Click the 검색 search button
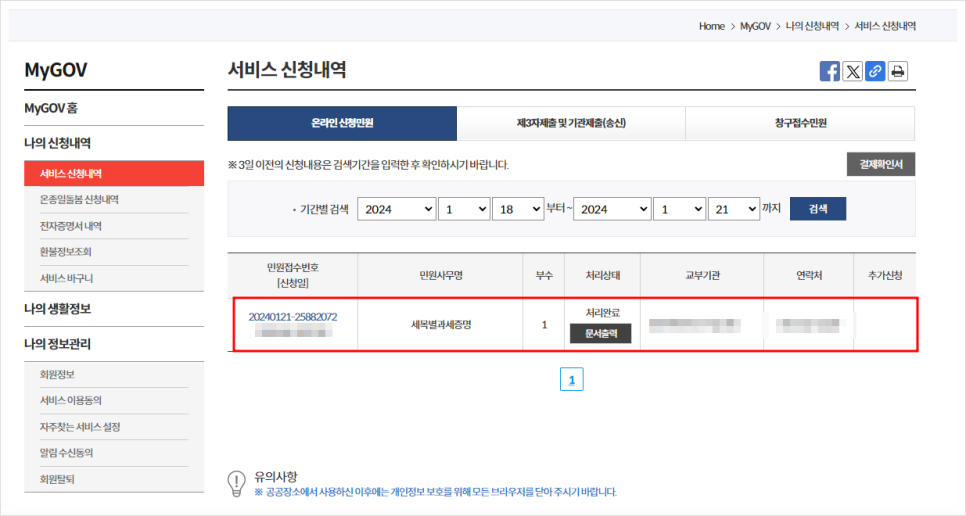 pos(818,209)
